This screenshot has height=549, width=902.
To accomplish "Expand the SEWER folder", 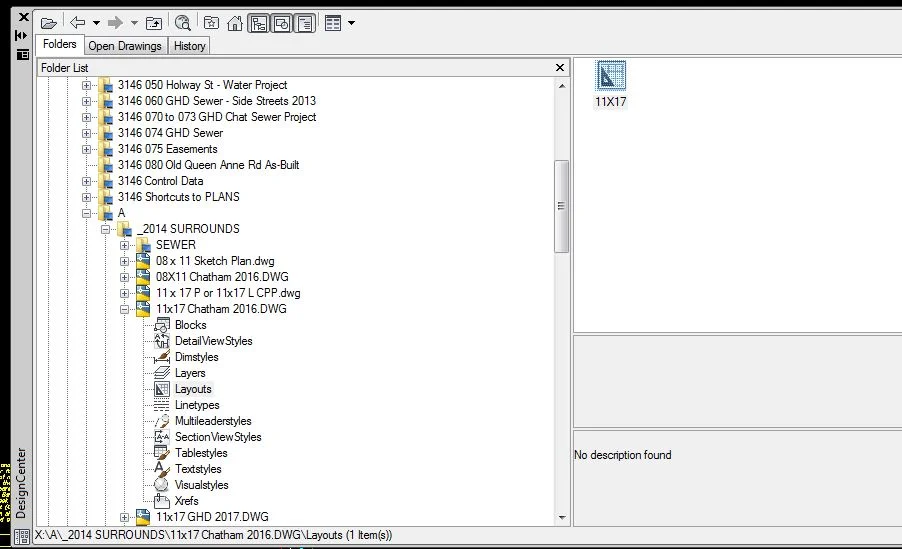I will point(124,245).
